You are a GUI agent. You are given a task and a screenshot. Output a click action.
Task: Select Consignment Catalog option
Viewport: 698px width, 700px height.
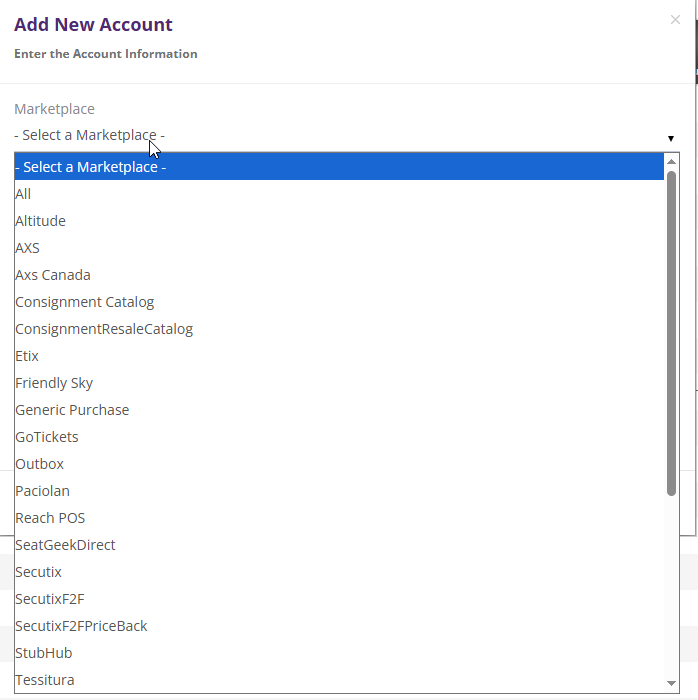(x=85, y=302)
